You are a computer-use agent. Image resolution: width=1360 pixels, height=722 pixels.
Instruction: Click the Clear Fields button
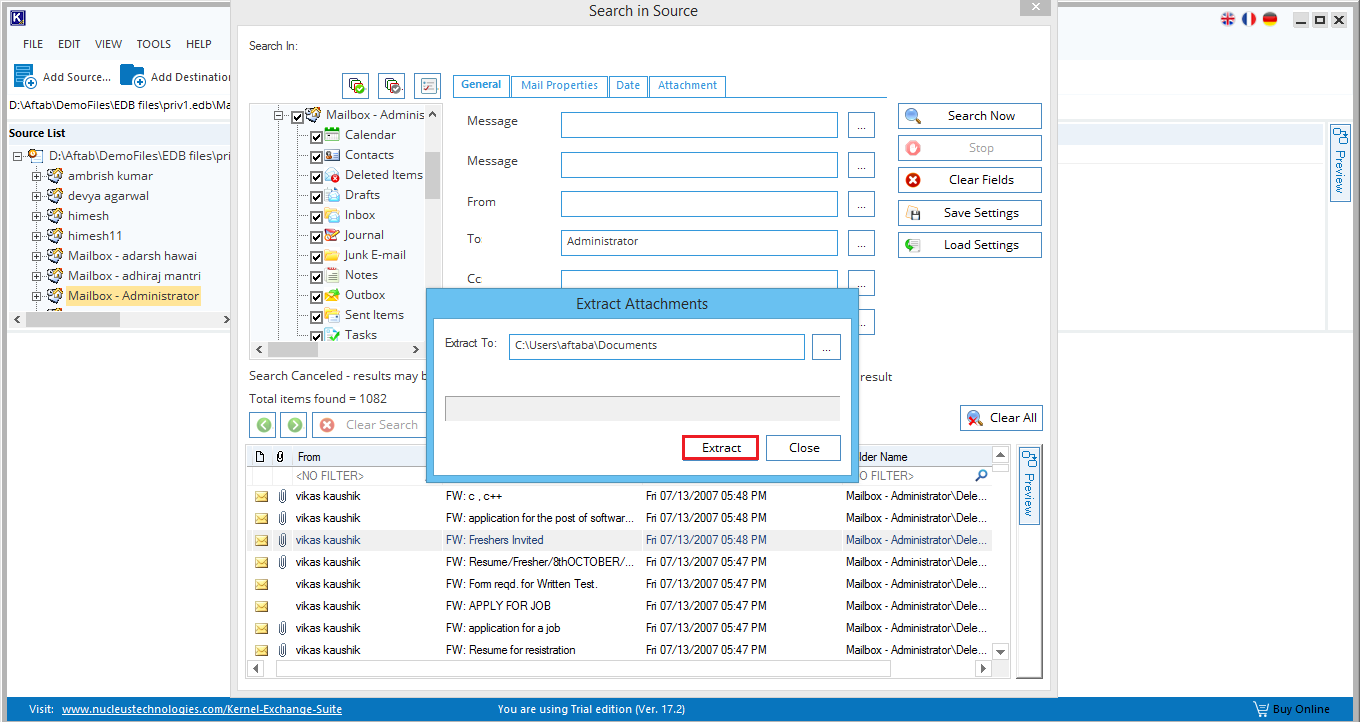[x=970, y=180]
